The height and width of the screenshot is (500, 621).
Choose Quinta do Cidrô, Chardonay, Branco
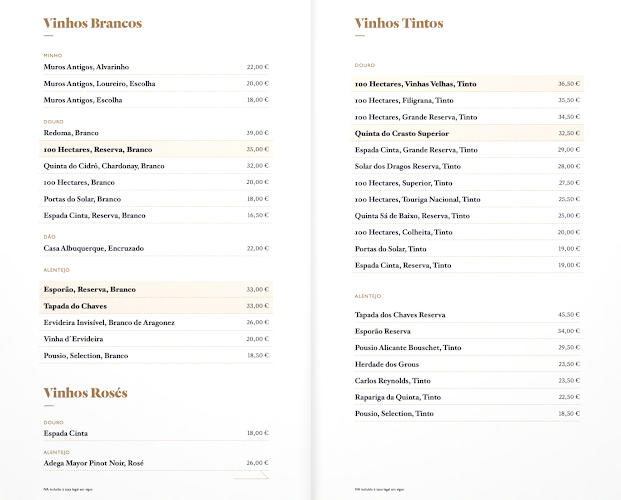tap(104, 166)
